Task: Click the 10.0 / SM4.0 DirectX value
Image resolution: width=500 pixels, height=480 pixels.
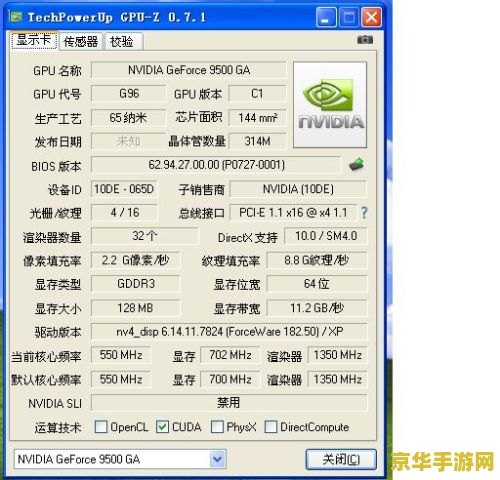Action: click(326, 236)
